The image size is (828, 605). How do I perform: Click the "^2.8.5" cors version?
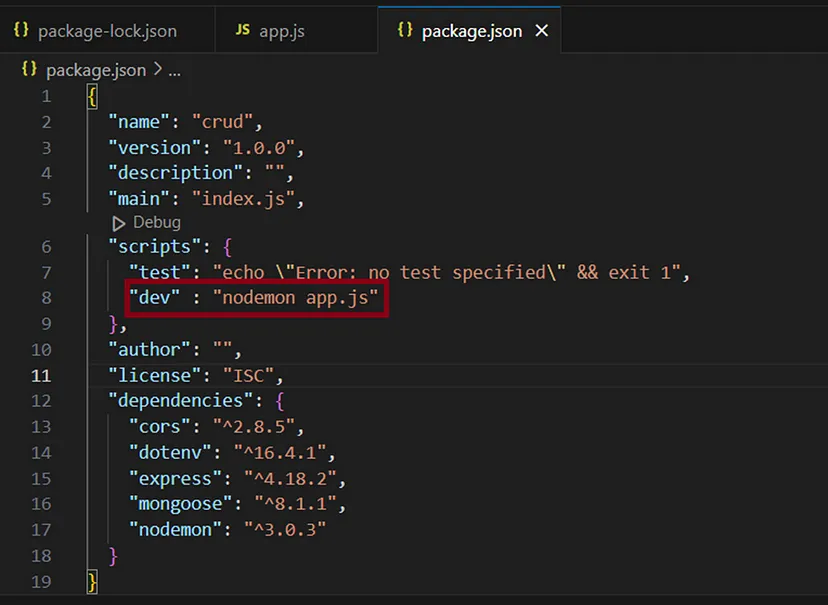(x=253, y=427)
